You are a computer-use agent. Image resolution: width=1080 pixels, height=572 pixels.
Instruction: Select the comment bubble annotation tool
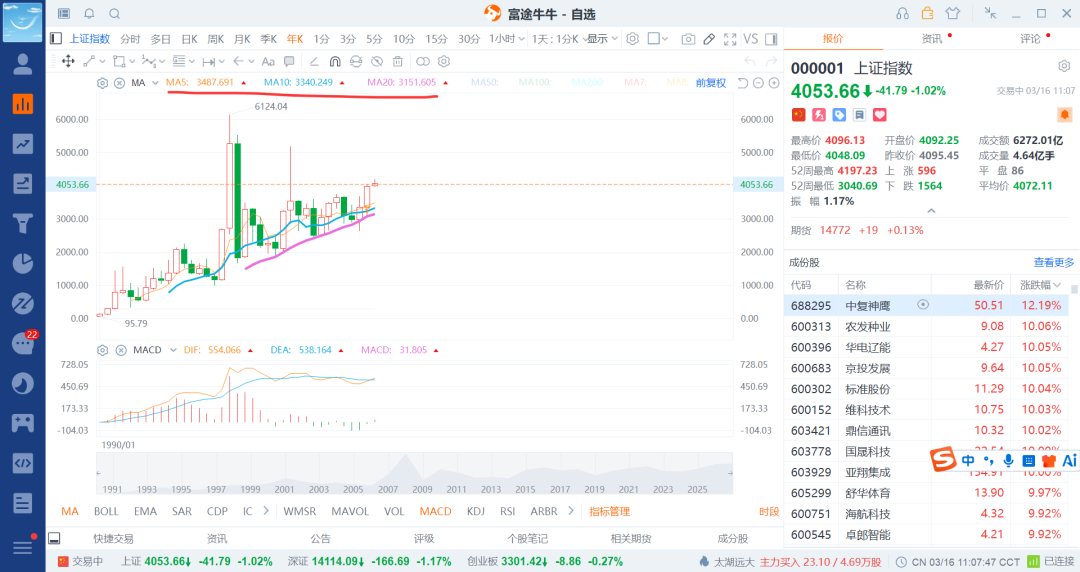289,61
